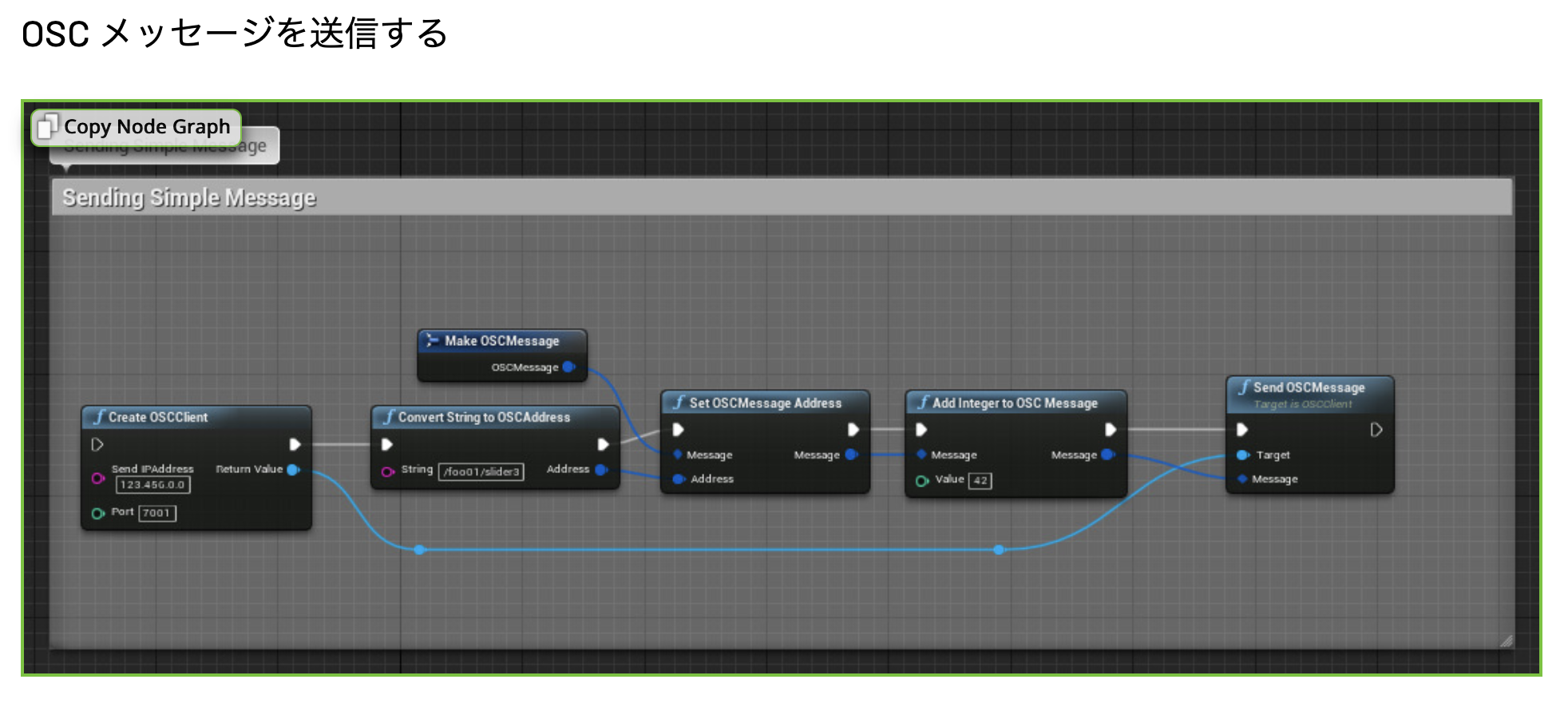1568x727 pixels.
Task: Click the Message output pin on Add Integer to OSC Message
Action: 1108,455
